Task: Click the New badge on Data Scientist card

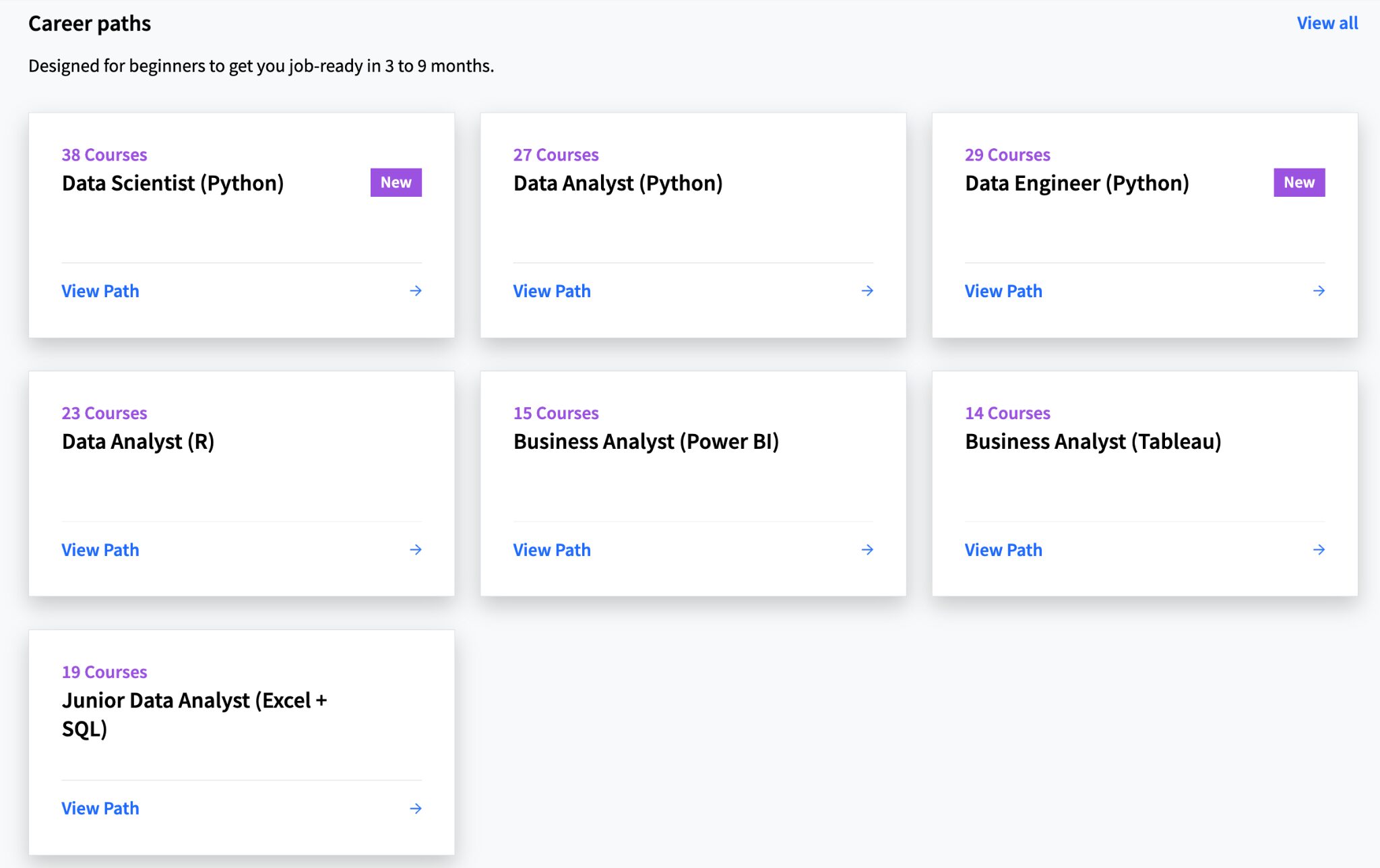Action: (x=396, y=181)
